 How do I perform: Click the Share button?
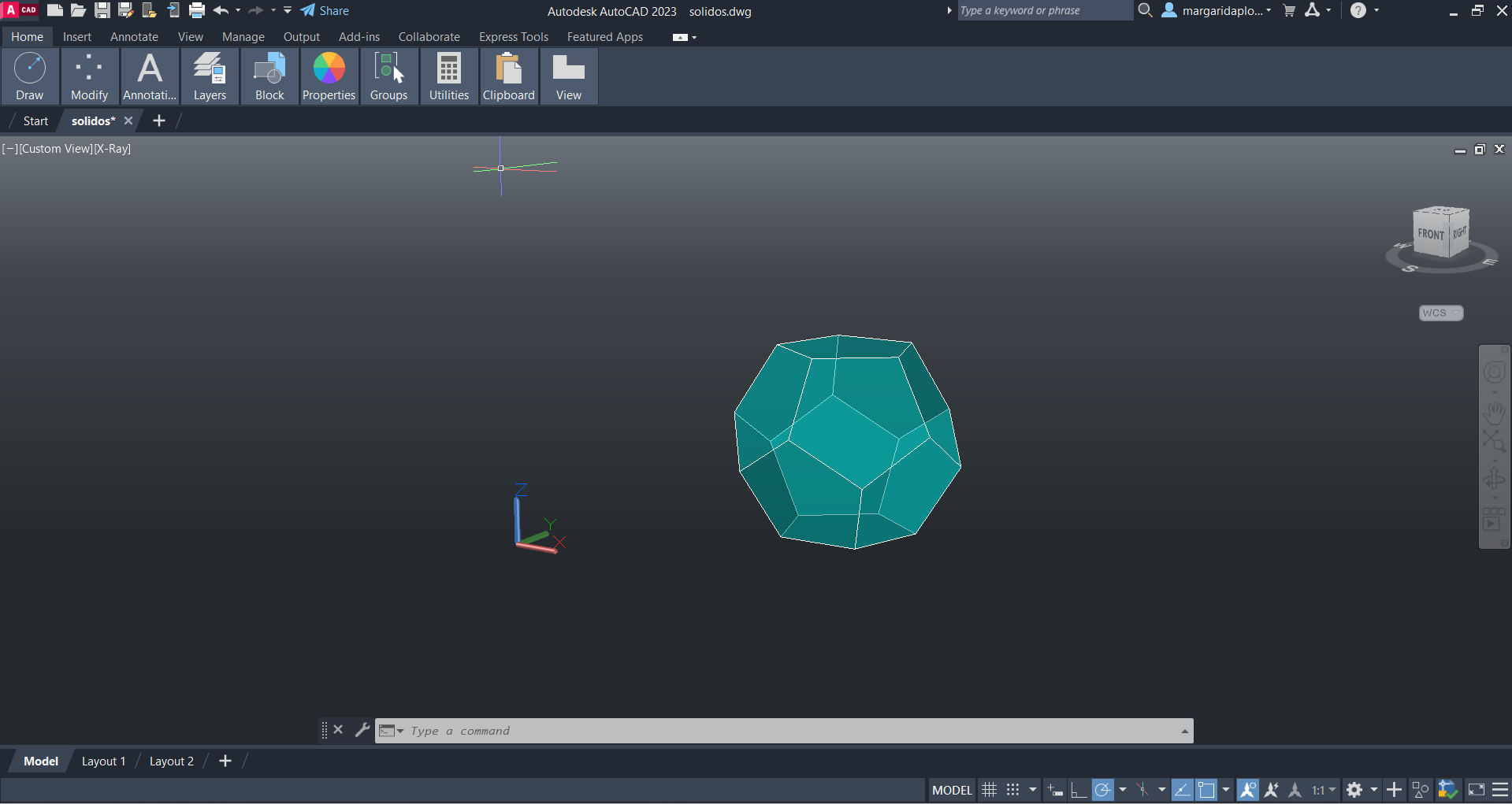pos(325,11)
